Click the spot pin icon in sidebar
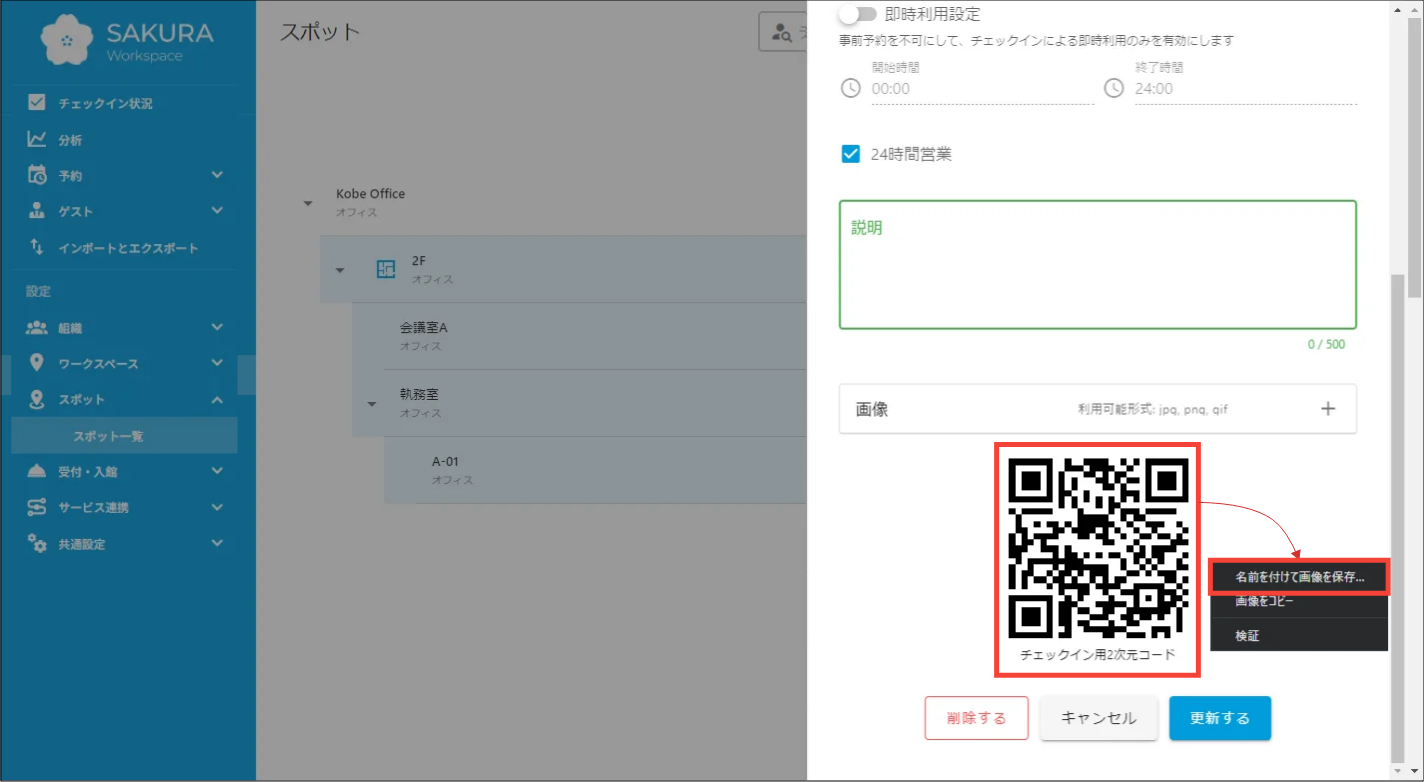 (x=37, y=399)
